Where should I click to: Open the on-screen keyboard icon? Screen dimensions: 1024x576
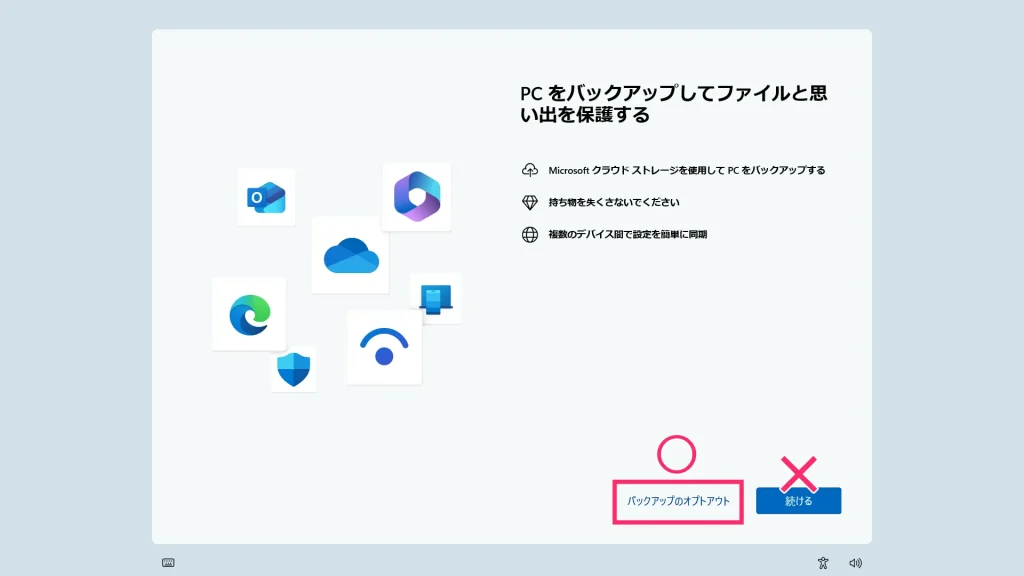(168, 563)
